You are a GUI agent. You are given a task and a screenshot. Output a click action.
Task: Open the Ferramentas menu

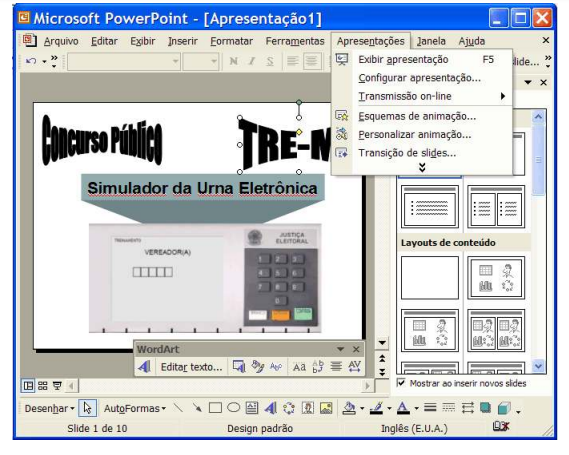(295, 41)
